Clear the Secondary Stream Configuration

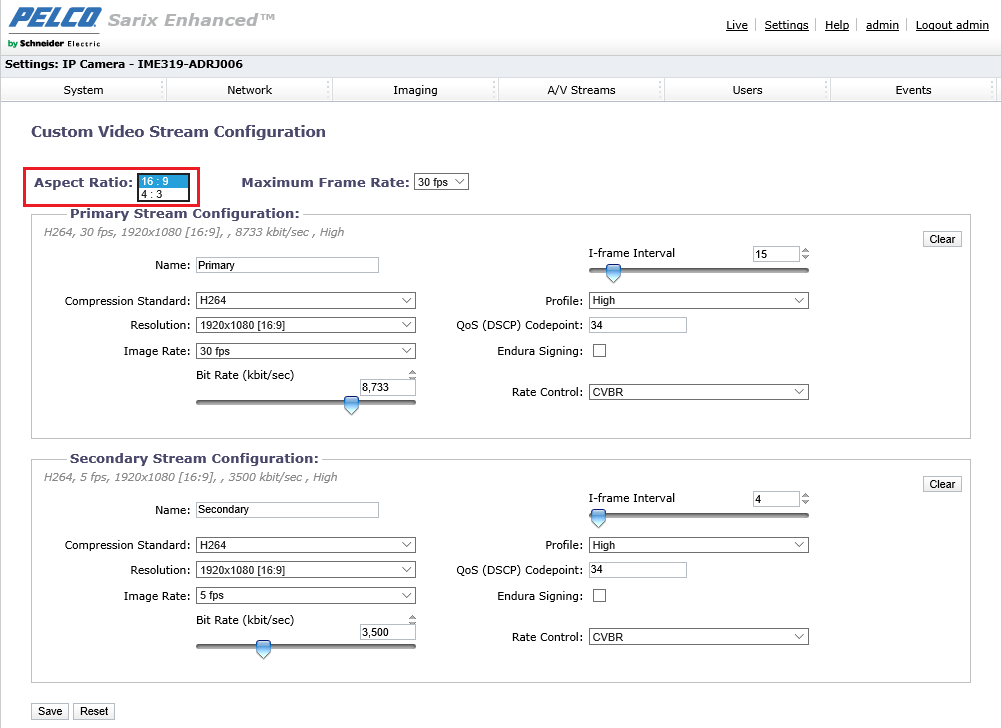tap(942, 484)
